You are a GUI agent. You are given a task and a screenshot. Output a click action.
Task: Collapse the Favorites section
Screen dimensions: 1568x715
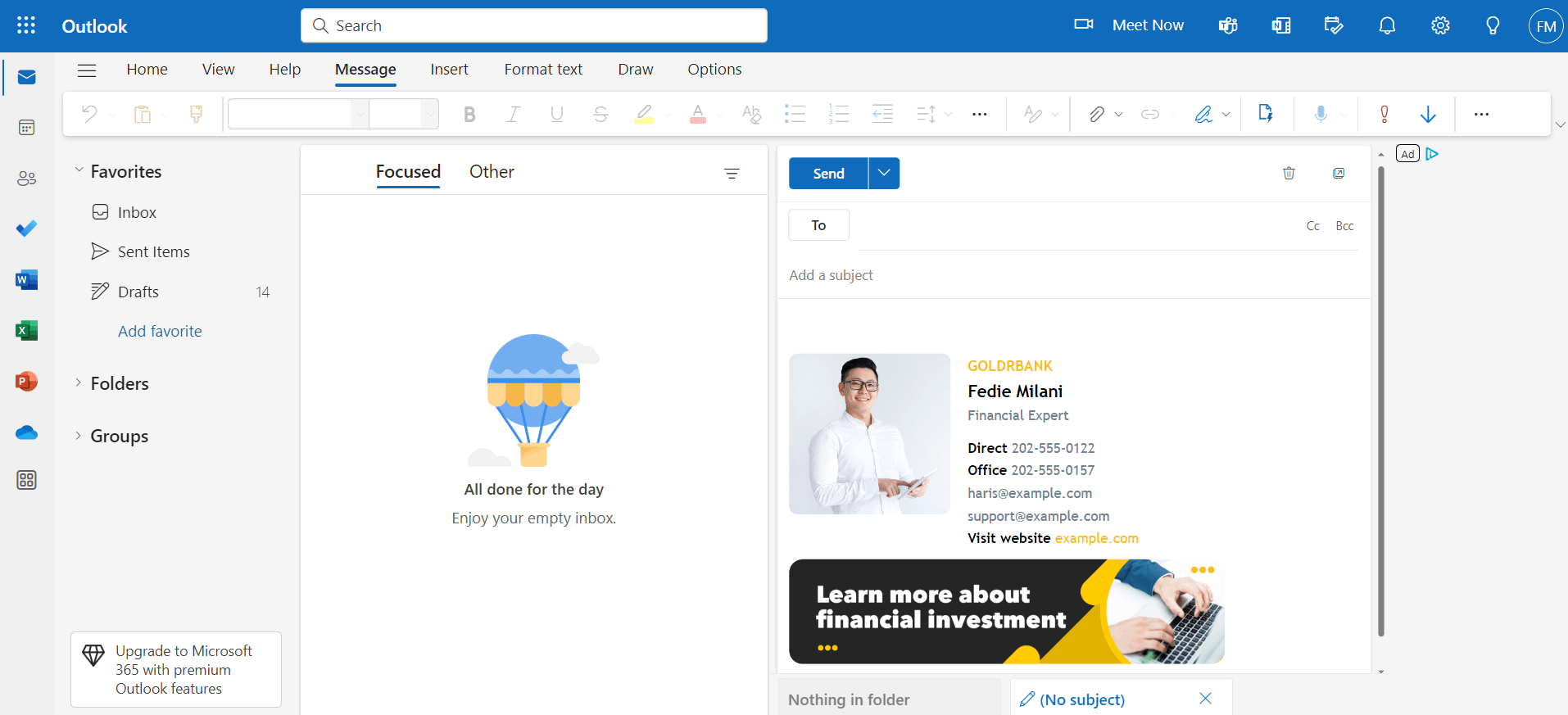[x=79, y=170]
